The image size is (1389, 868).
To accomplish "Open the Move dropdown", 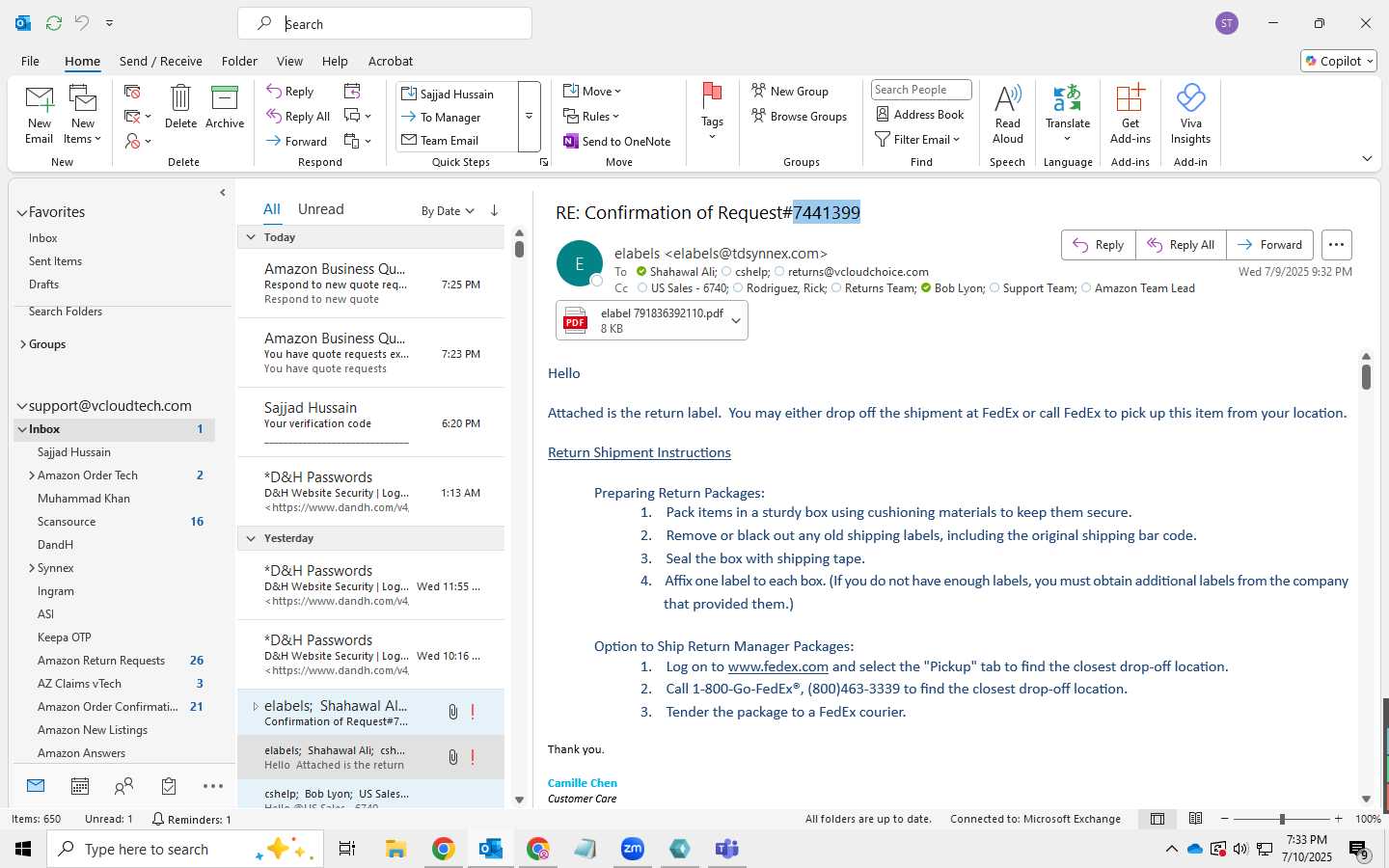I will [592, 92].
